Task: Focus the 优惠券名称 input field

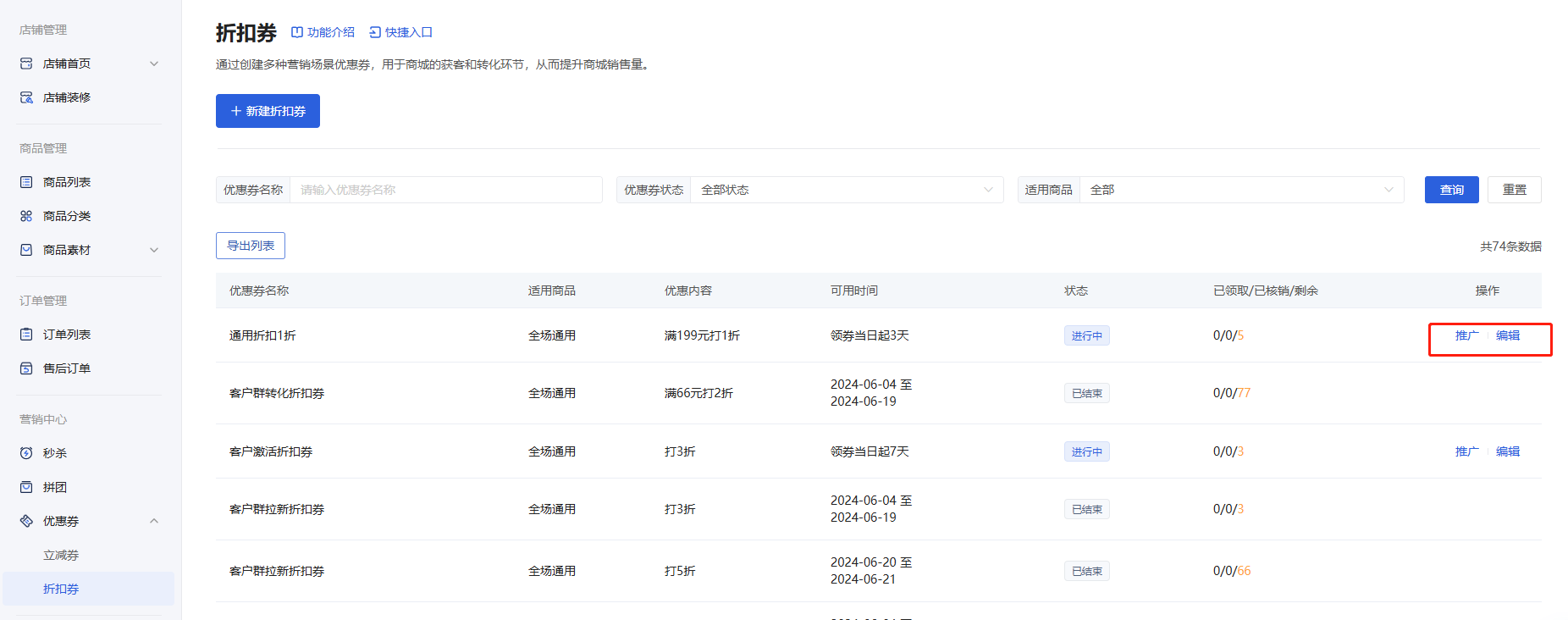Action: [446, 190]
